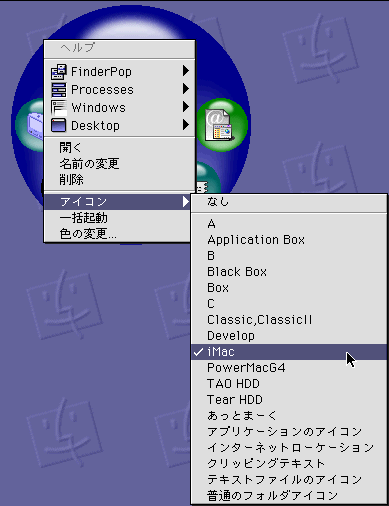389x506 pixels.
Task: Select テキストファイルのアイコン option
Action: coord(289,480)
